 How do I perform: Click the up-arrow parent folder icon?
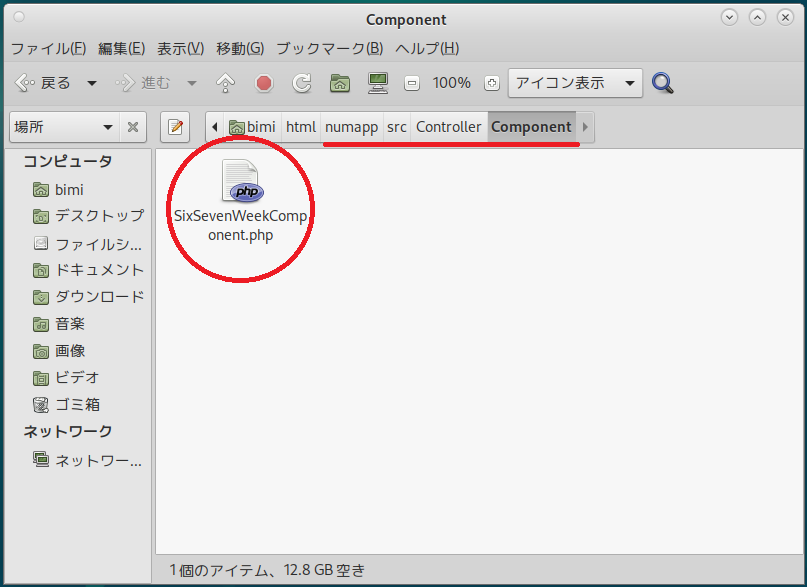click(x=226, y=83)
